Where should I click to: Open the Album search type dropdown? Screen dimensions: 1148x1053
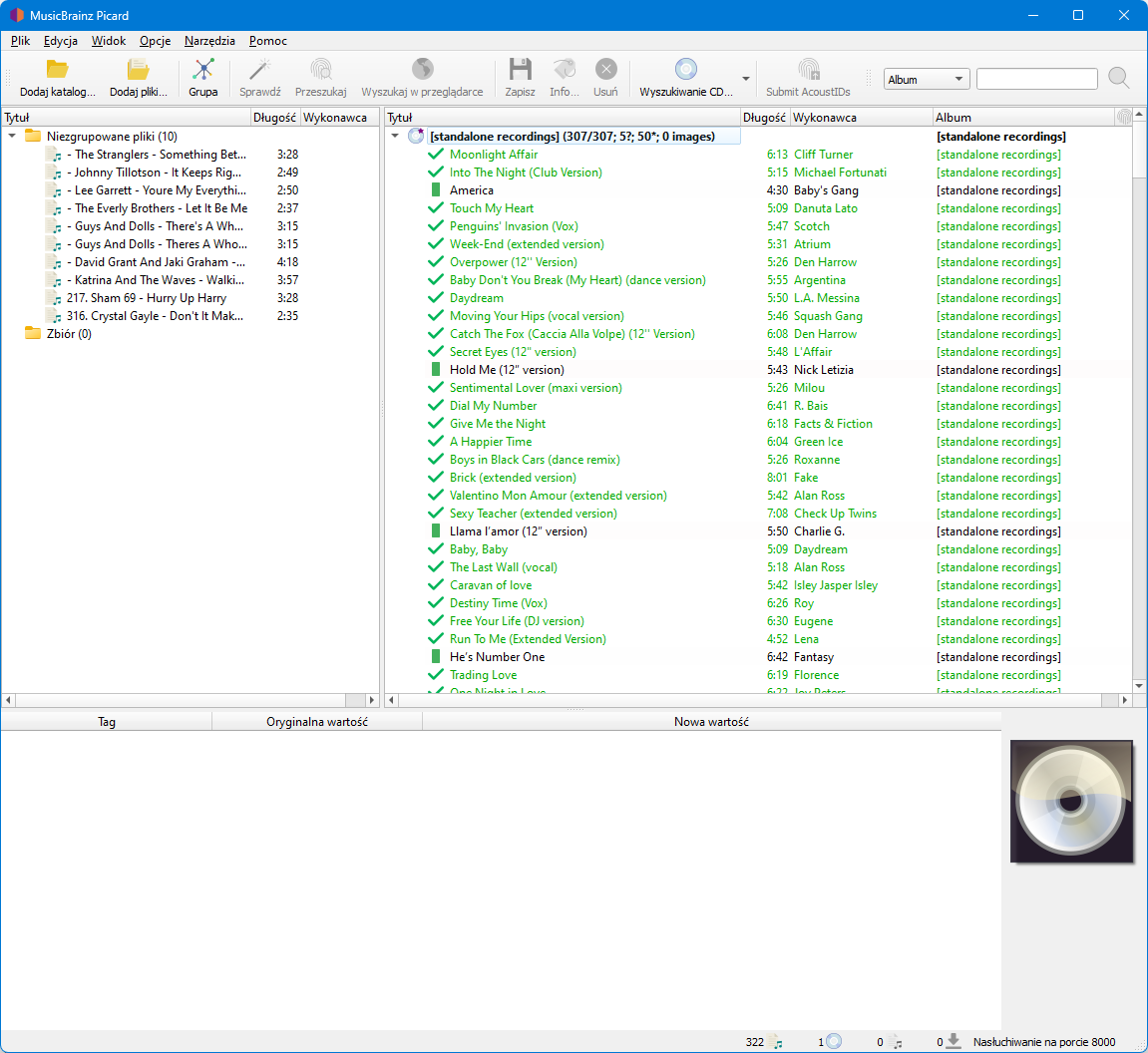click(x=927, y=79)
